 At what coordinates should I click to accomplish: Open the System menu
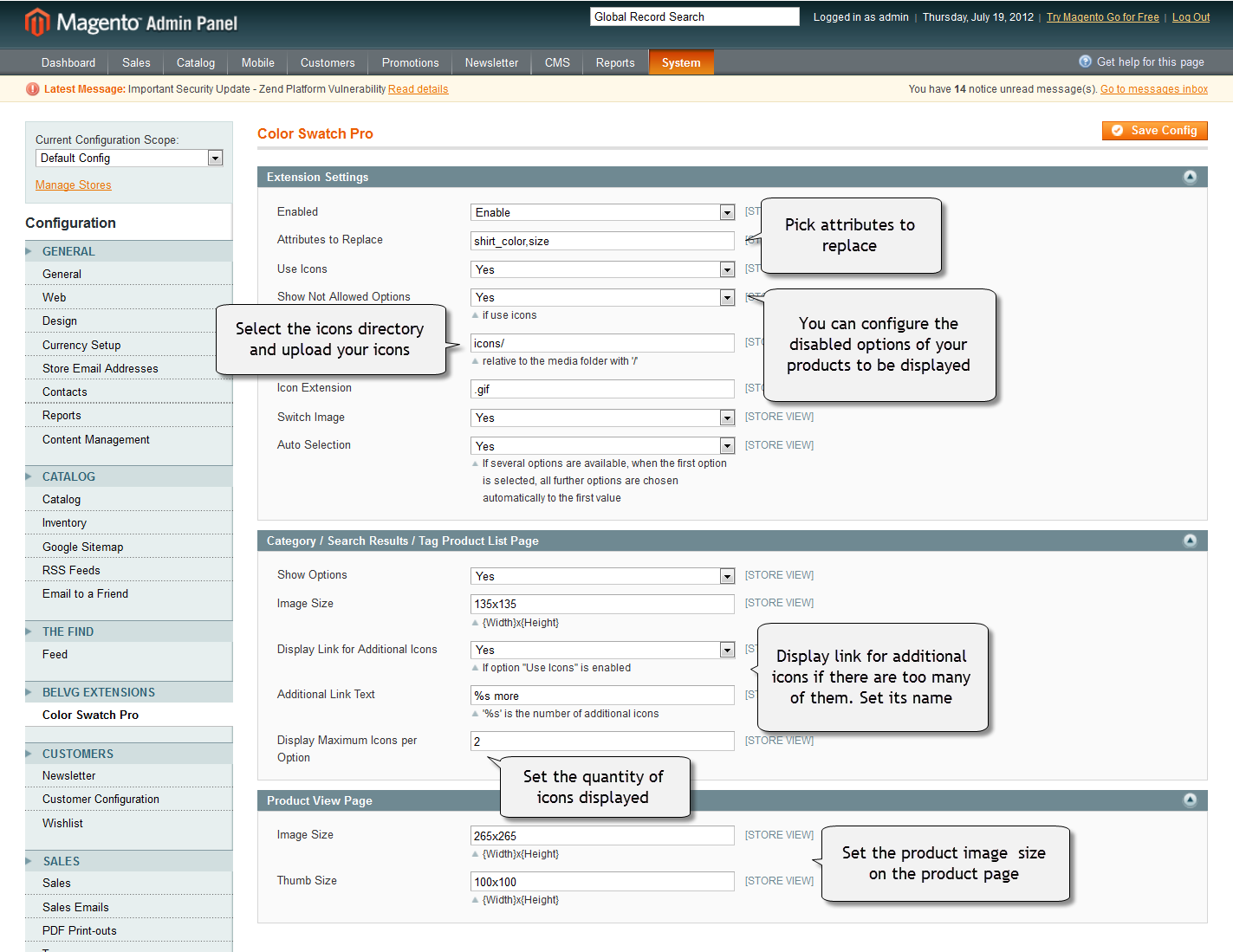tap(681, 62)
